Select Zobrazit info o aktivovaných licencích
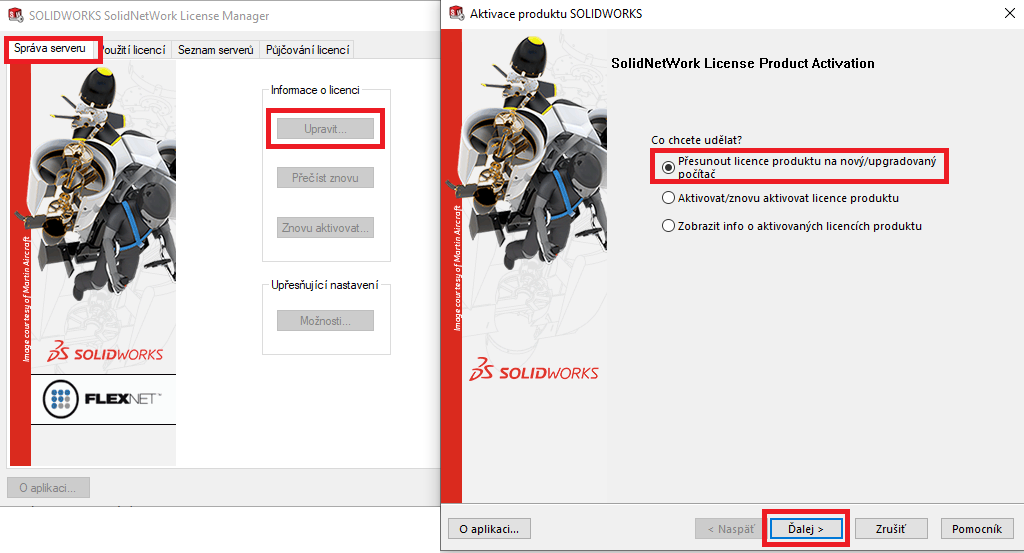This screenshot has height=553, width=1024. point(792,226)
